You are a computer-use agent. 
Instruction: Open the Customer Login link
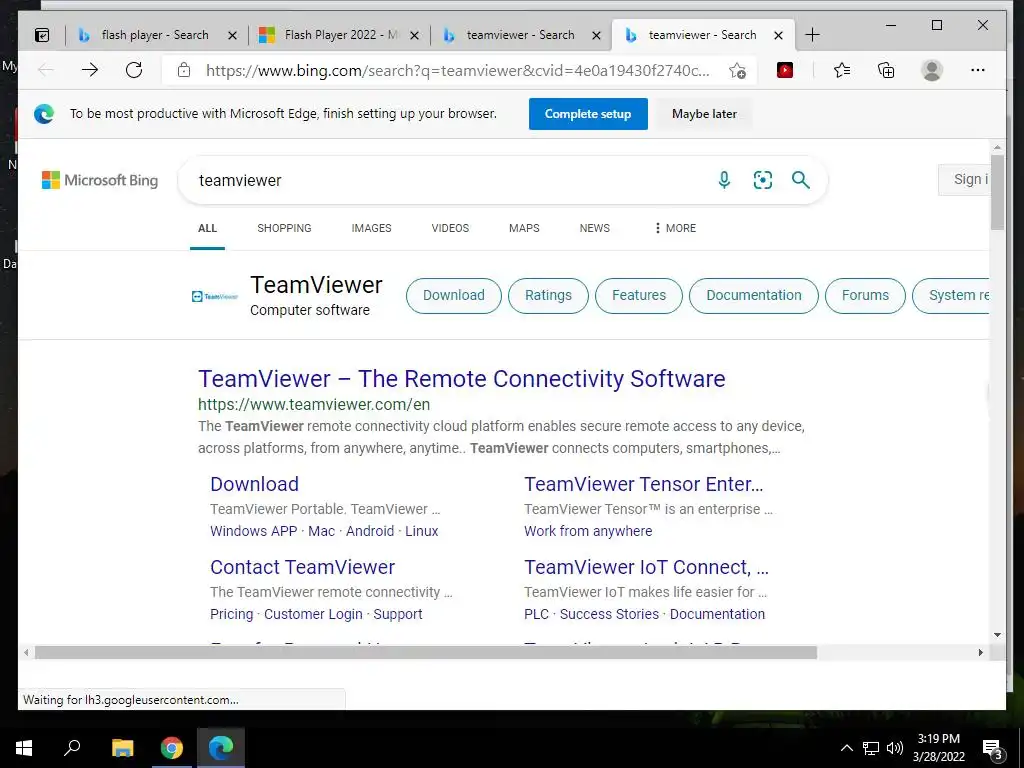click(x=313, y=614)
